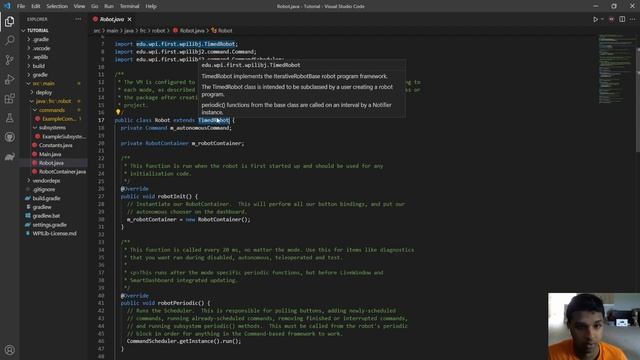Image resolution: width=640 pixels, height=360 pixels.
Task: Open build.gradle file
Action: [53, 198]
